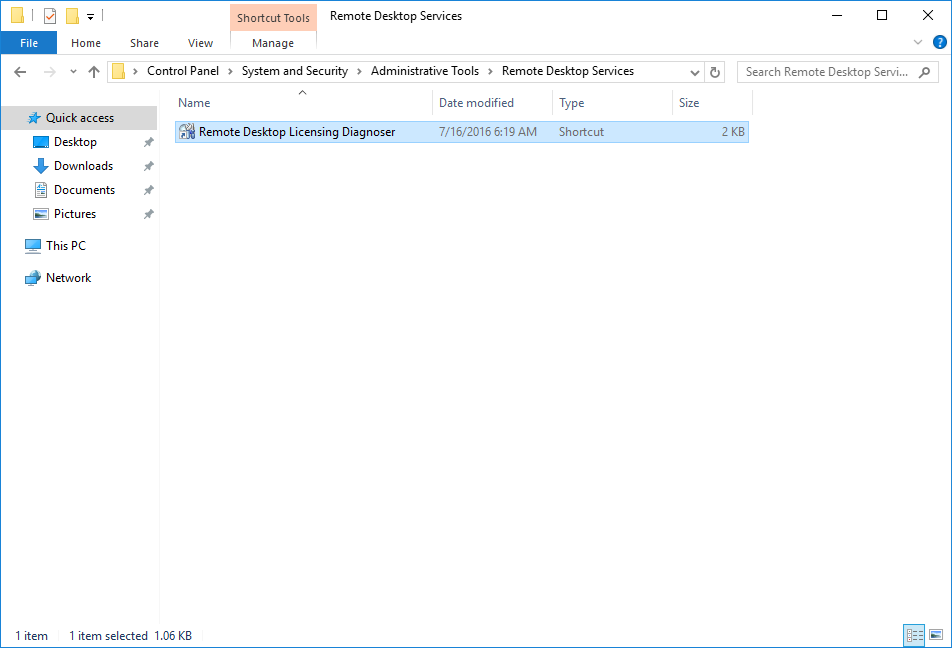Viewport: 952px width, 648px height.
Task: Switch to Details view in status bar
Action: coord(914,635)
